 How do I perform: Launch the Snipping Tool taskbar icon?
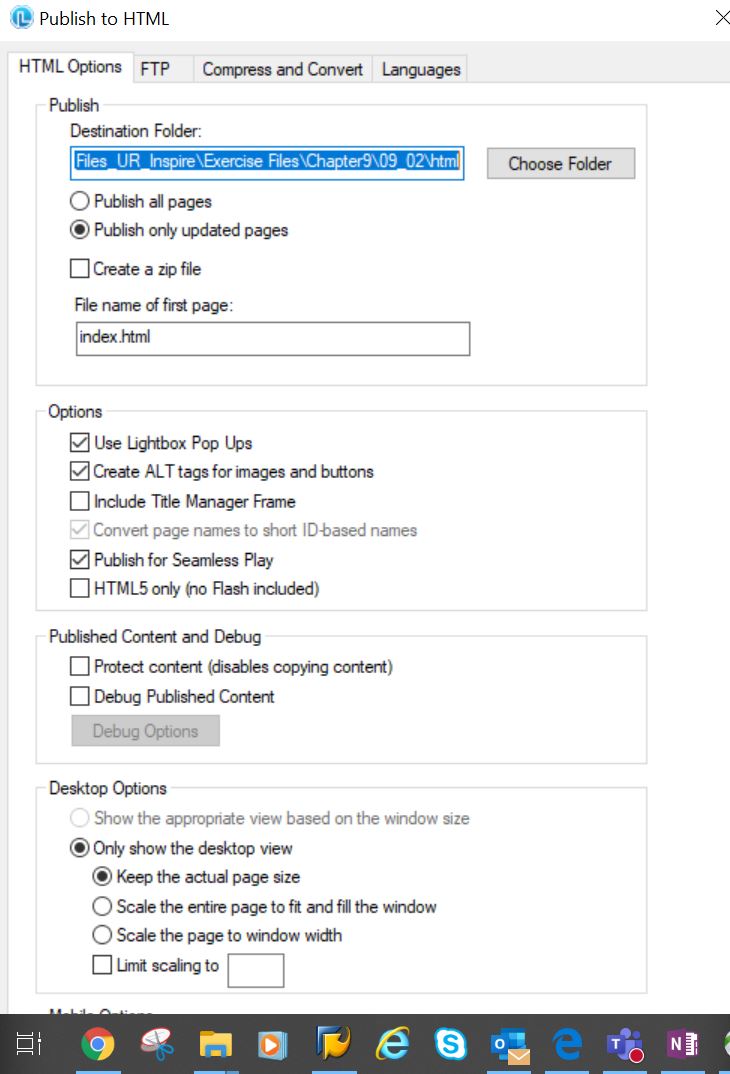tap(157, 1044)
